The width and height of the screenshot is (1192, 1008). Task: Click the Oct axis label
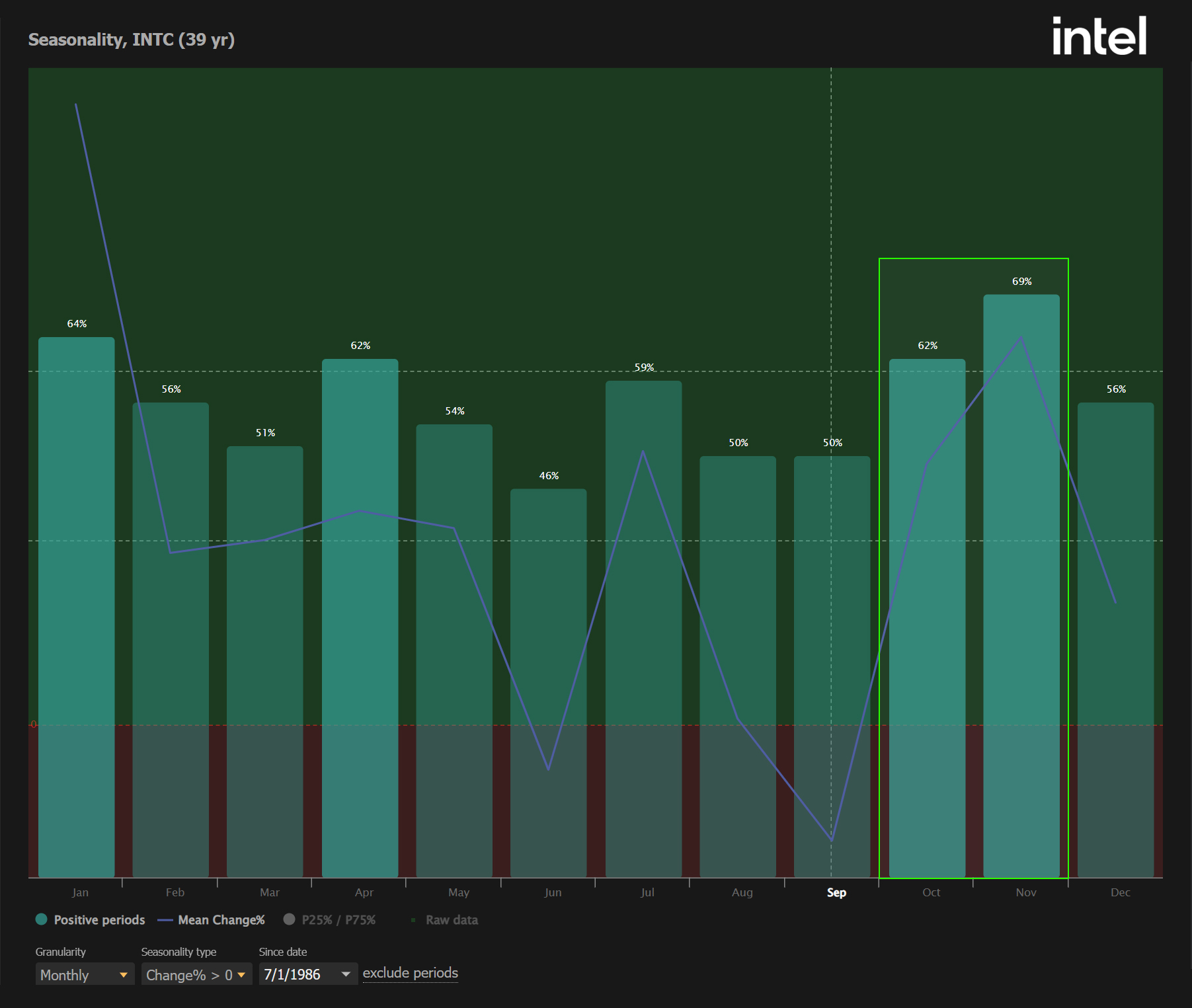932,892
